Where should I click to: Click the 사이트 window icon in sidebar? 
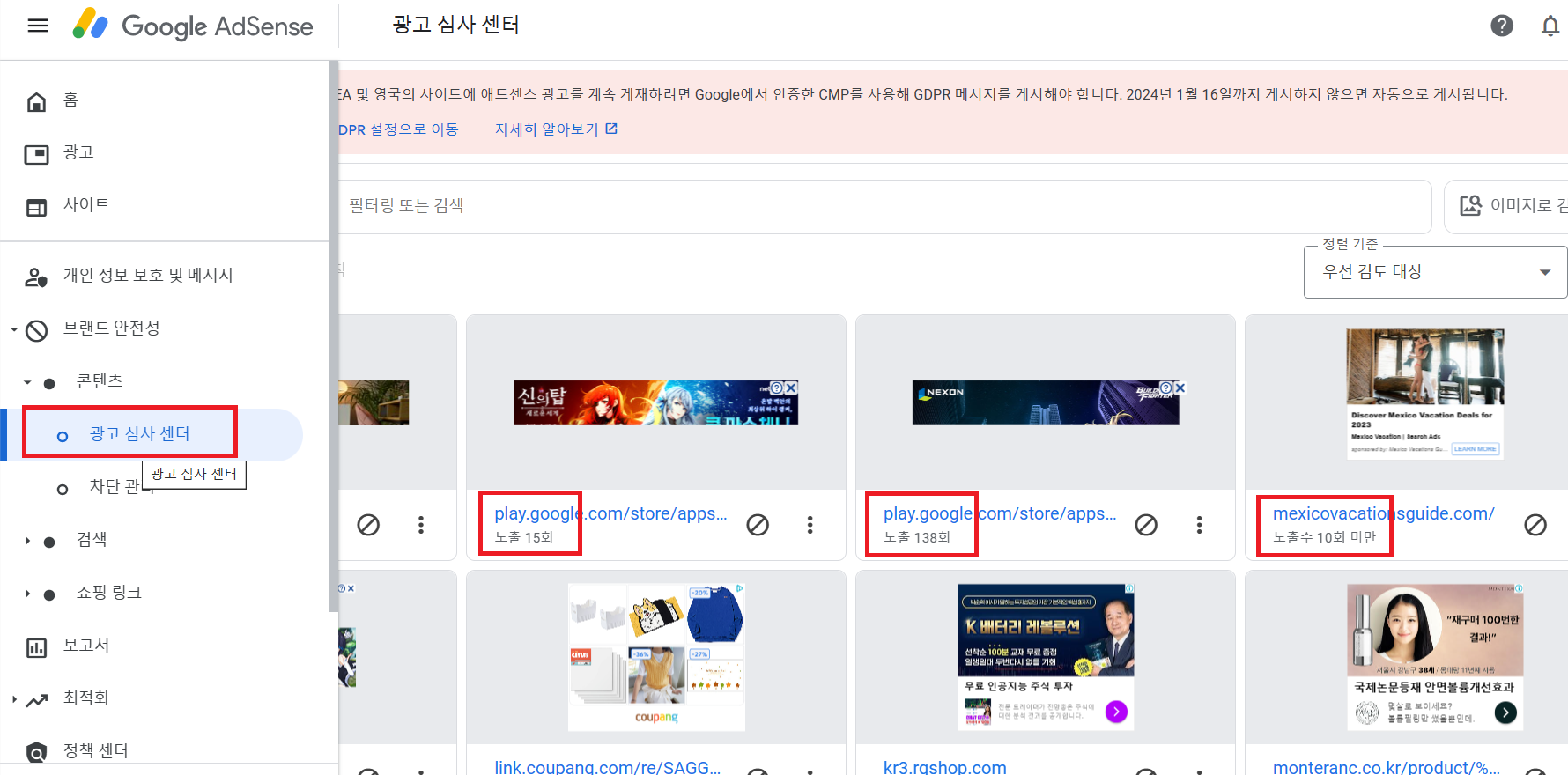(36, 208)
